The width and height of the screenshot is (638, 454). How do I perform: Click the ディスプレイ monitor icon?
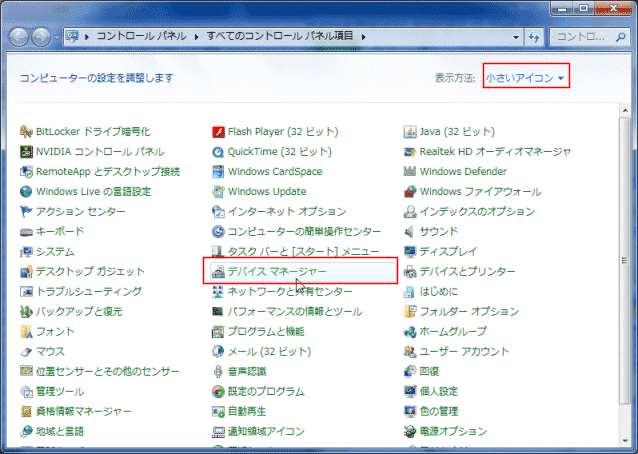click(410, 252)
